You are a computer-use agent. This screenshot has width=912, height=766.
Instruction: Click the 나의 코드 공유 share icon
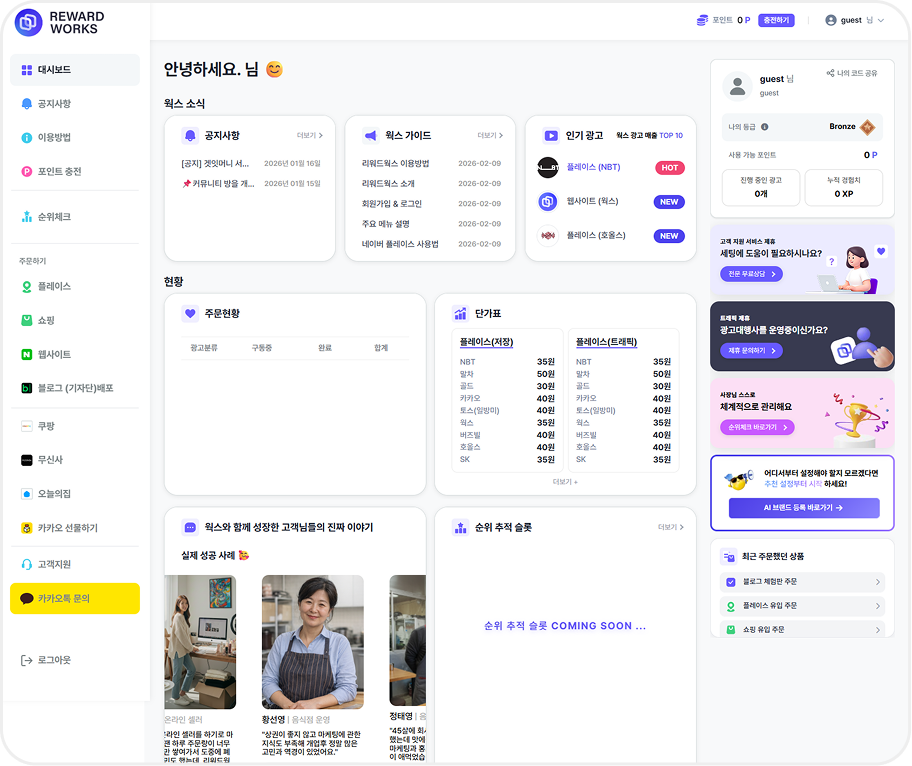pos(831,73)
